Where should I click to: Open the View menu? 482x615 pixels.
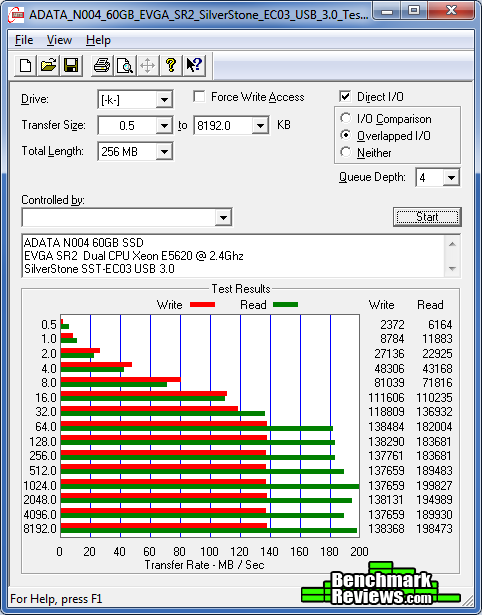coord(59,40)
